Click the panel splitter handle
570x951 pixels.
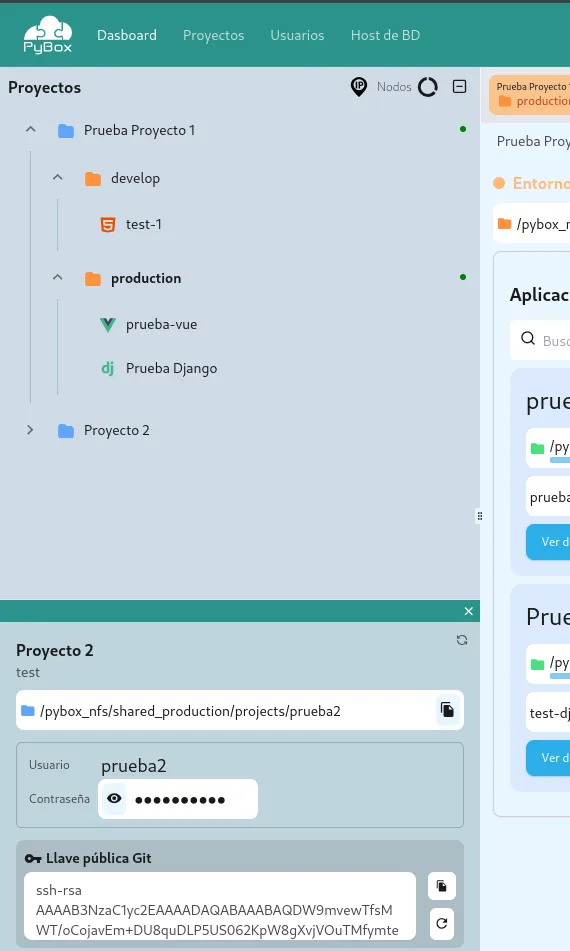480,516
